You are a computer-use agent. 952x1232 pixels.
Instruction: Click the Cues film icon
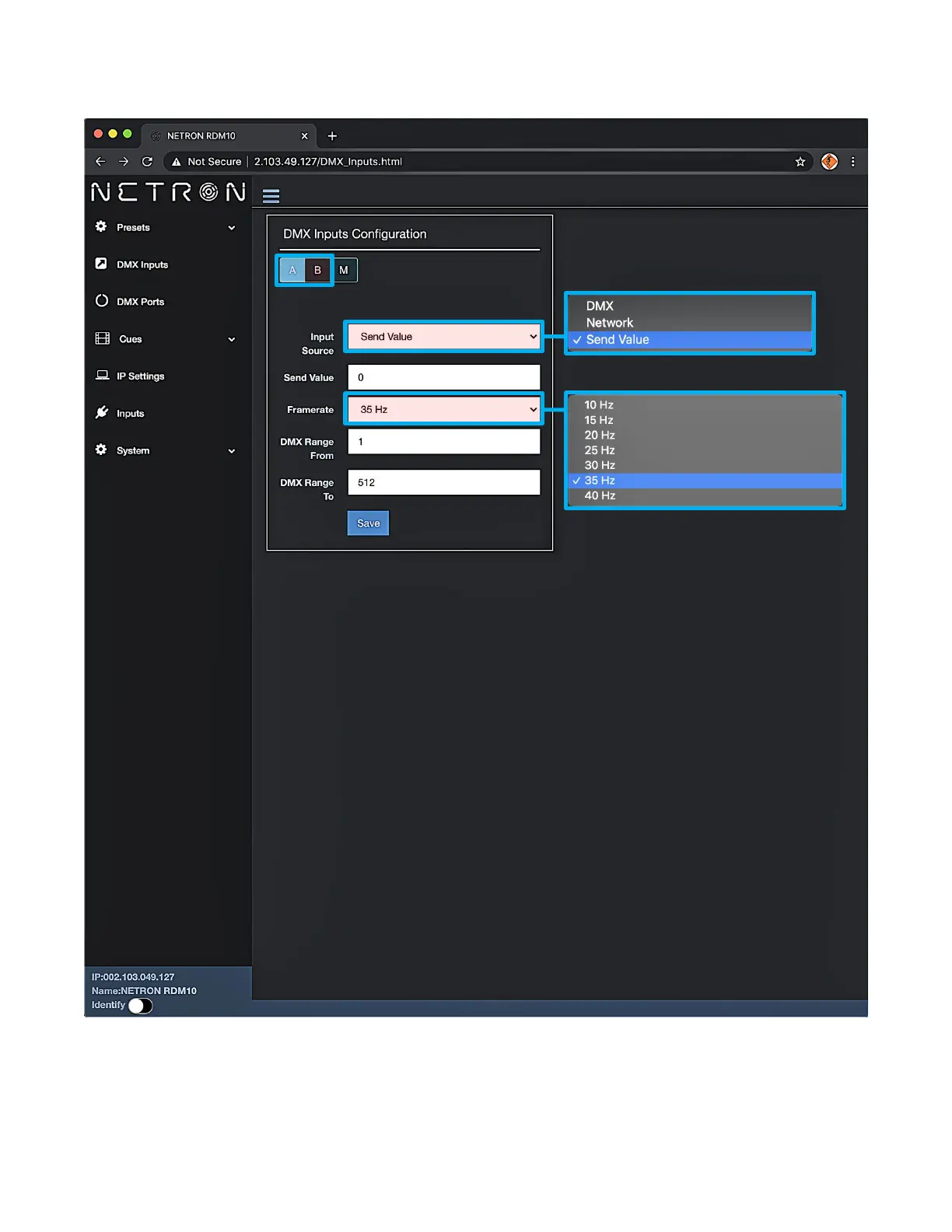pos(102,338)
